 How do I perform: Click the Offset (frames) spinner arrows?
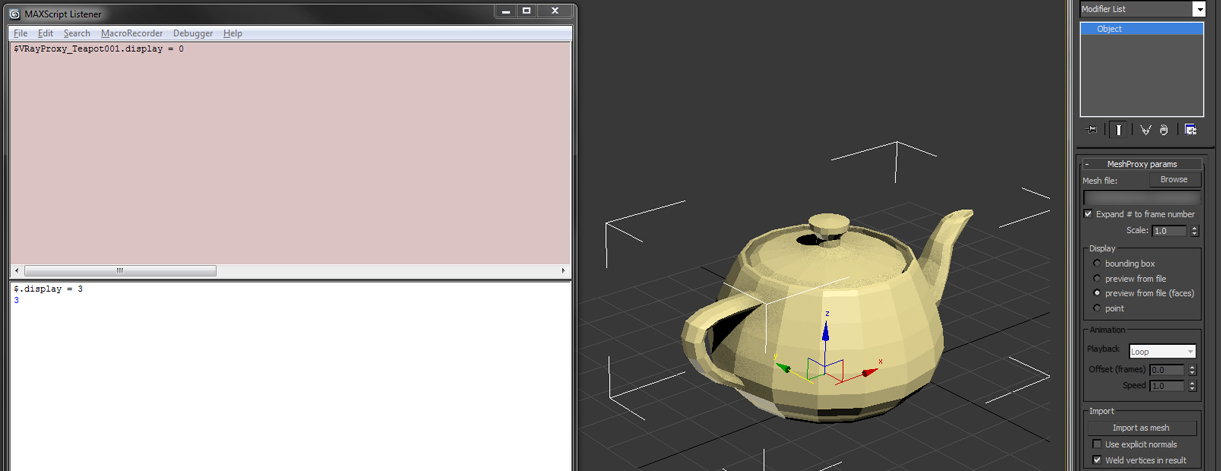tap(1193, 370)
